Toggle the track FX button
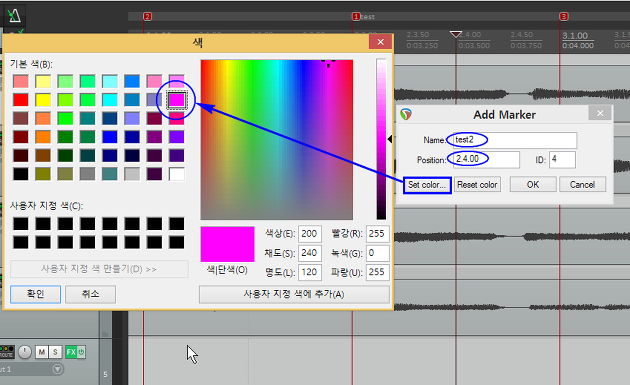This screenshot has width=630, height=385. (x=71, y=352)
